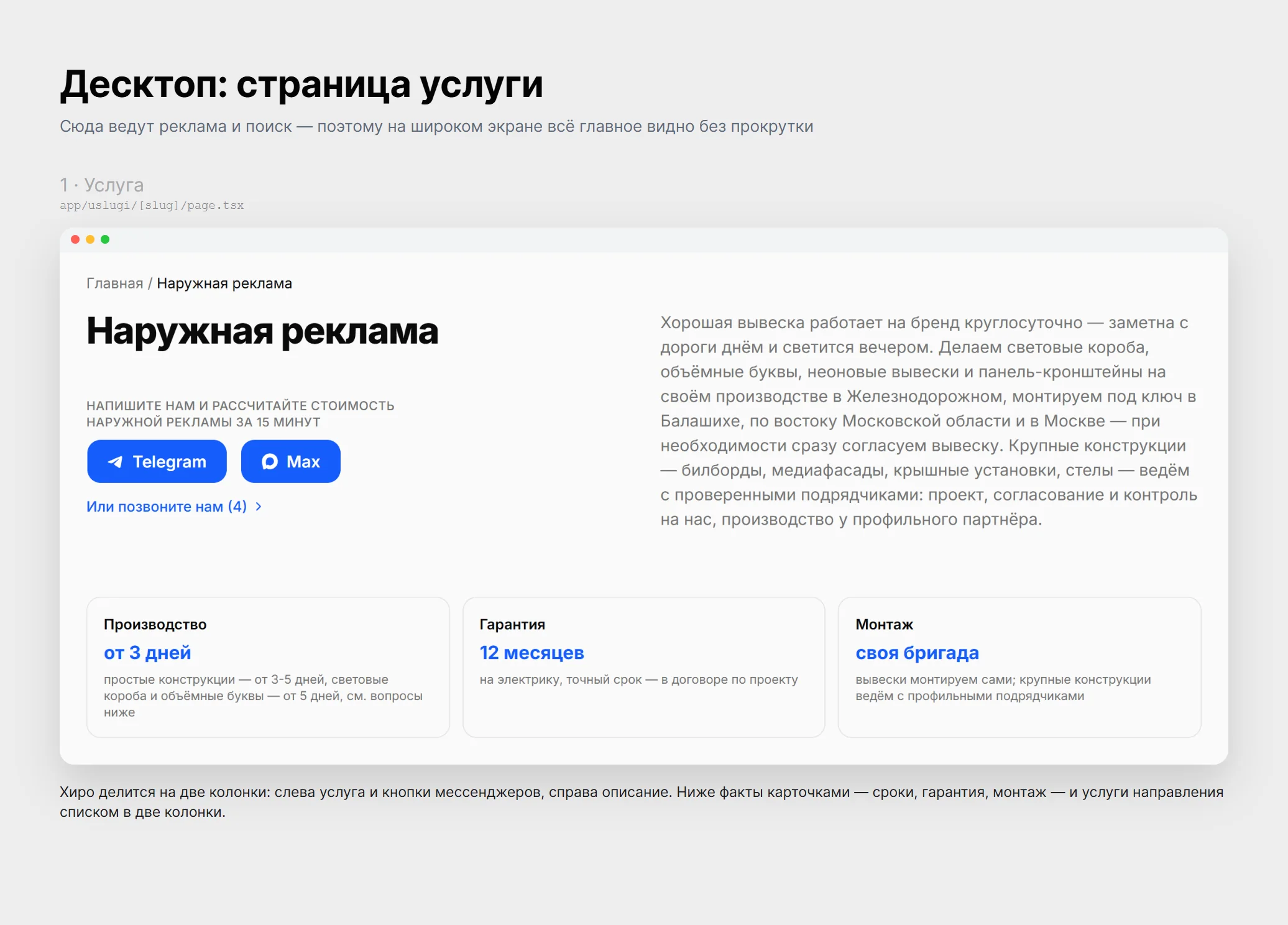
Task: Click the Telegram button label
Action: coord(169,462)
